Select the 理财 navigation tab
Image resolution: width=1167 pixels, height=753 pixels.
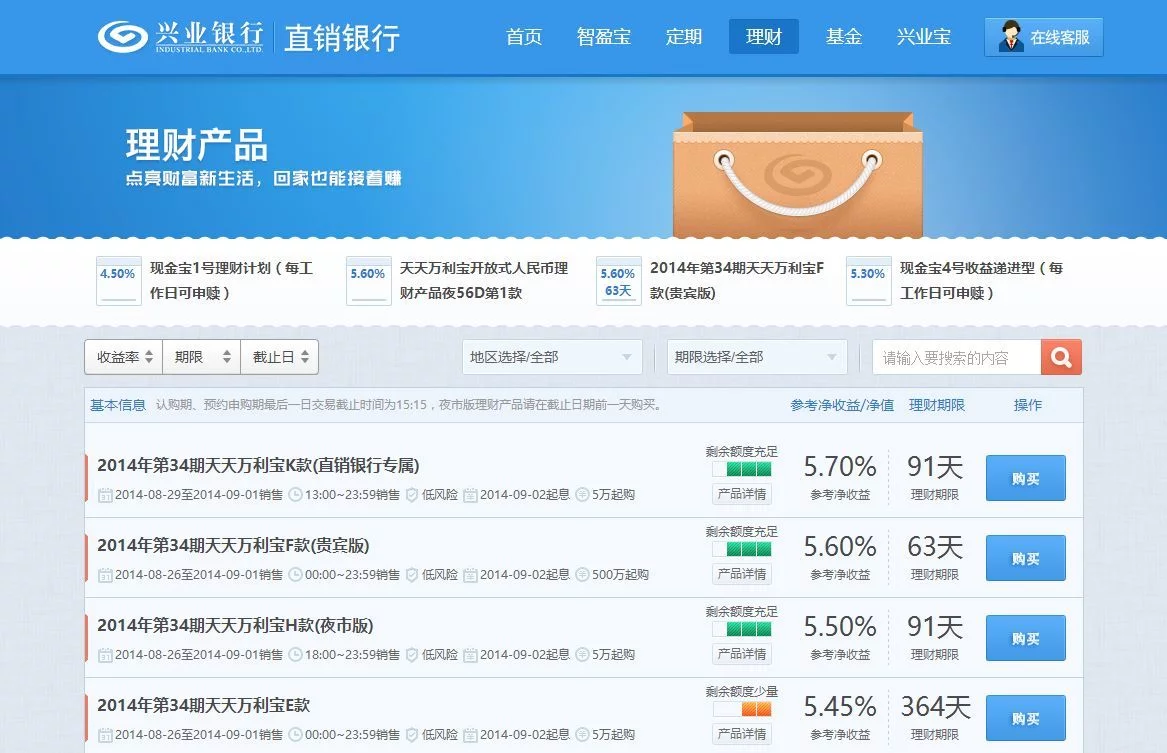[764, 36]
